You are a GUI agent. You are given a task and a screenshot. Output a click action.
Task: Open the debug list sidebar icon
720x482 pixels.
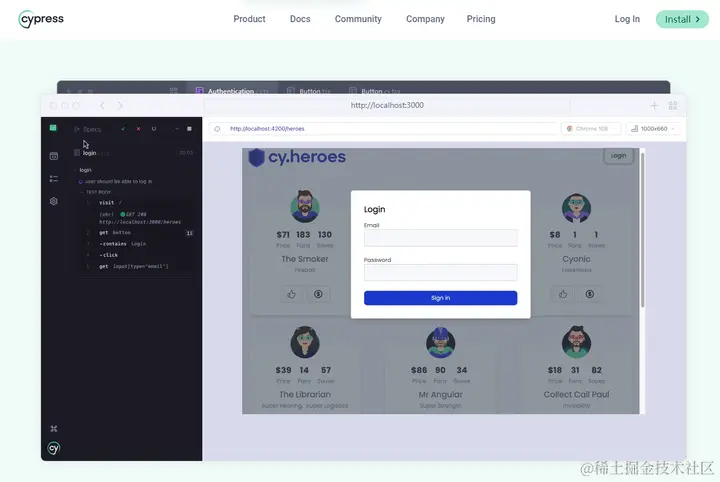click(x=54, y=179)
